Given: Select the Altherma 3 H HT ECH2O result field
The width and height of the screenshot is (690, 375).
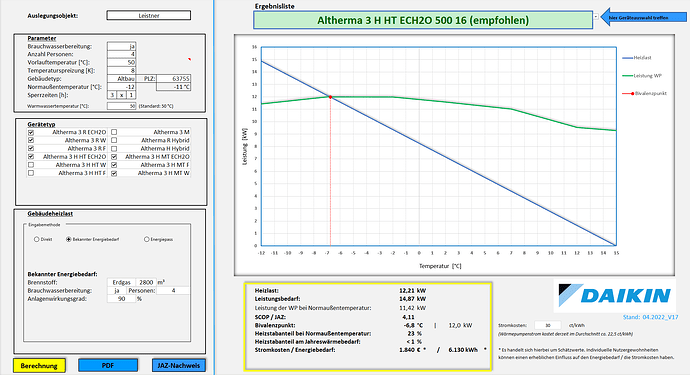Looking at the screenshot, I should tap(423, 20).
